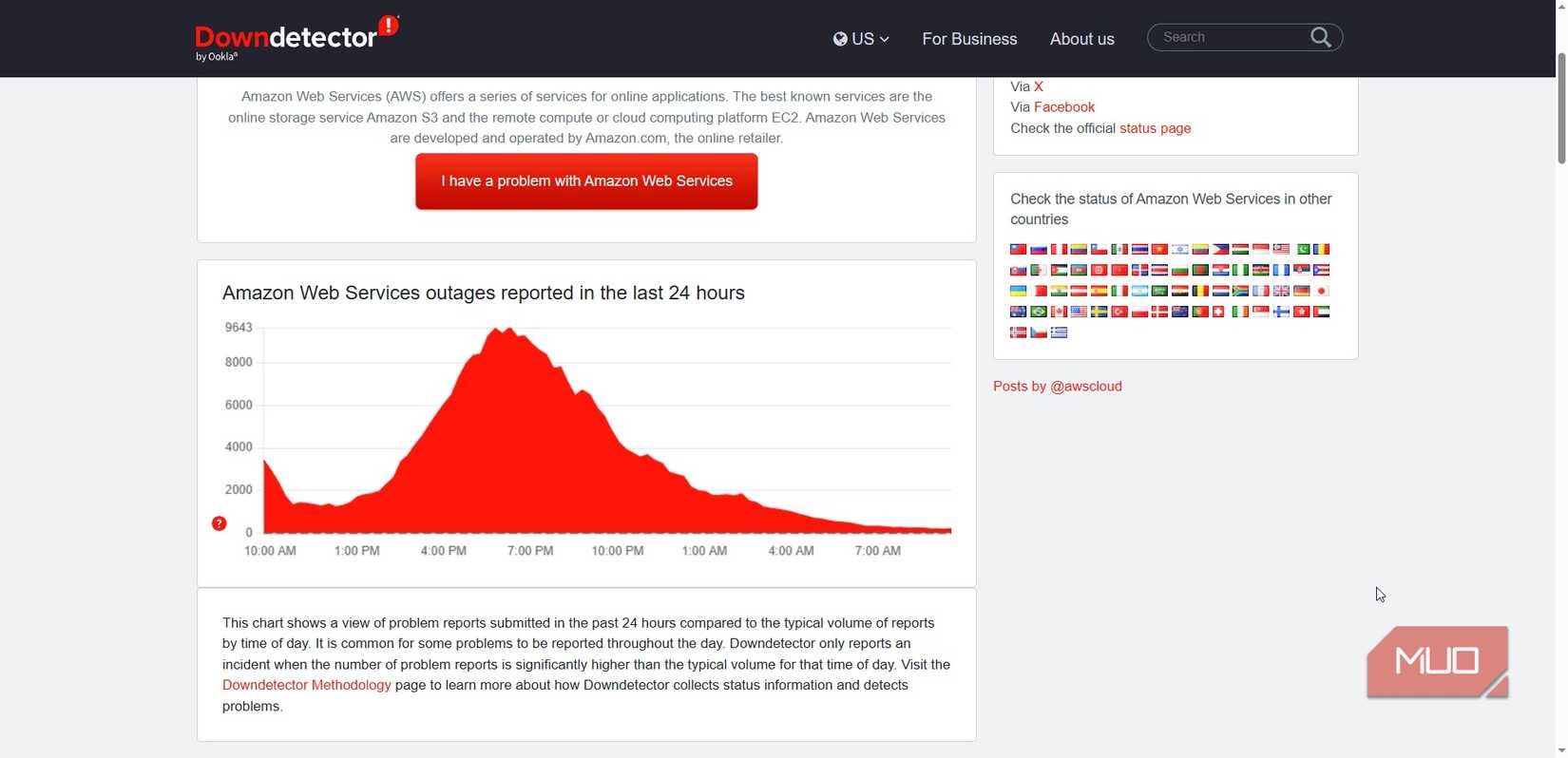Select the Taiwan flag
1568x758 pixels.
click(x=1018, y=249)
